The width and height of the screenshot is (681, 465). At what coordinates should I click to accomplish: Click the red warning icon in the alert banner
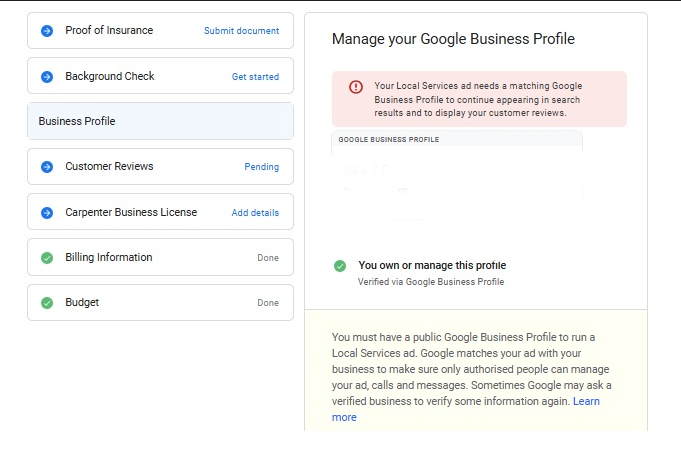[x=356, y=87]
